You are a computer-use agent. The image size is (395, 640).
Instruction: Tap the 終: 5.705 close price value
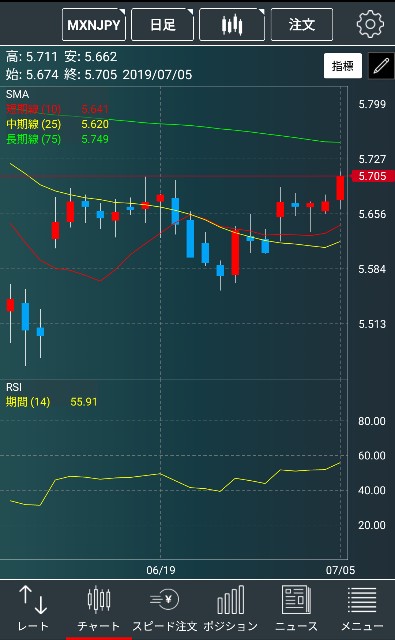(x=91, y=75)
